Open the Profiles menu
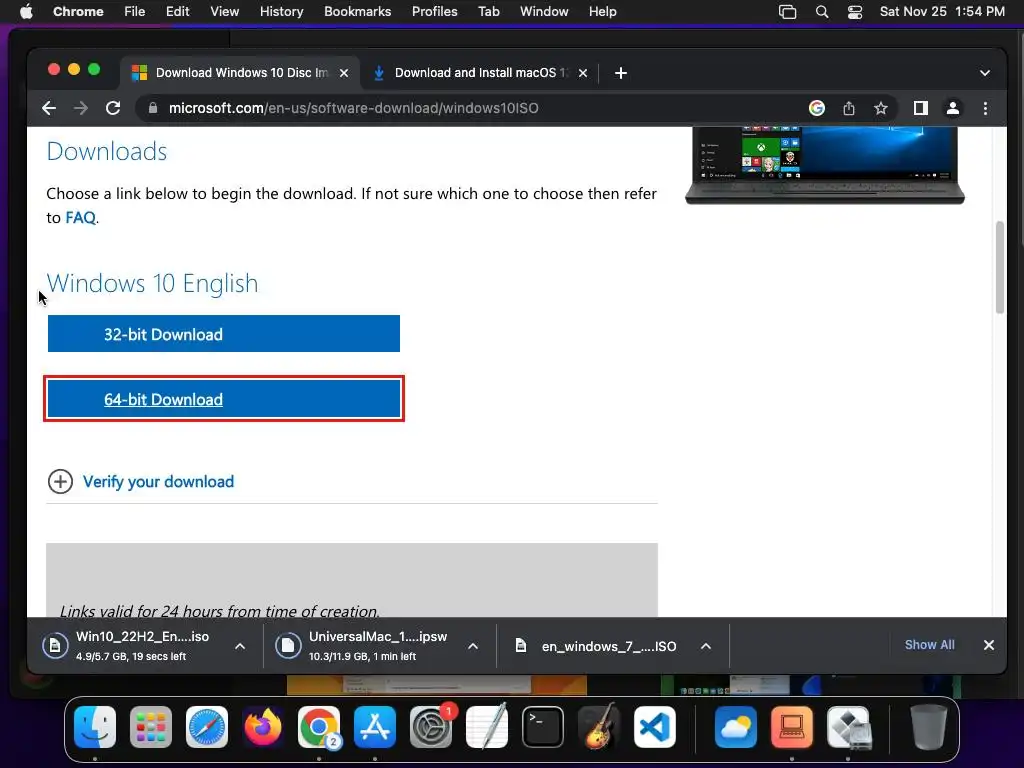The height and width of the screenshot is (768, 1024). [434, 11]
